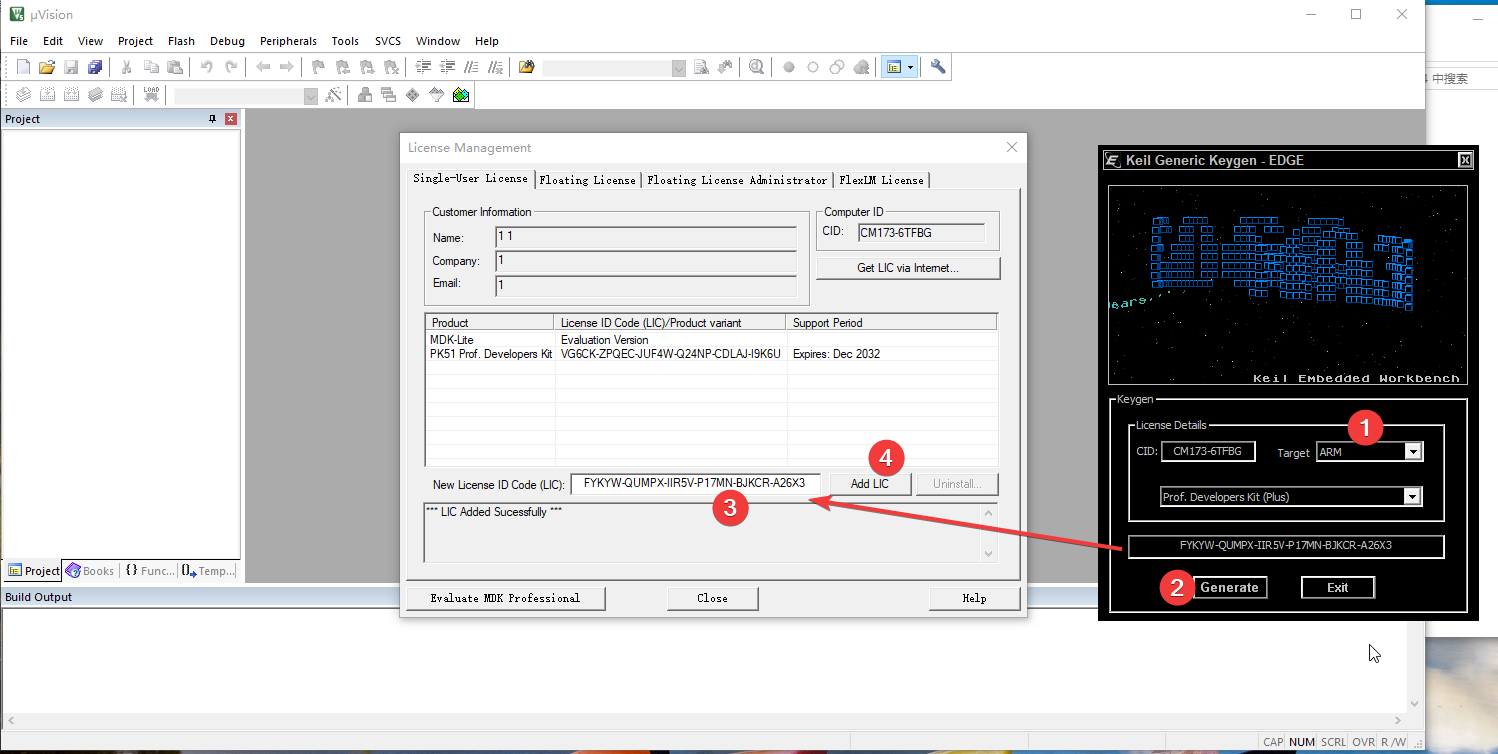Navigate backwards with left arrow icon
Image resolution: width=1498 pixels, height=754 pixels.
(x=263, y=67)
